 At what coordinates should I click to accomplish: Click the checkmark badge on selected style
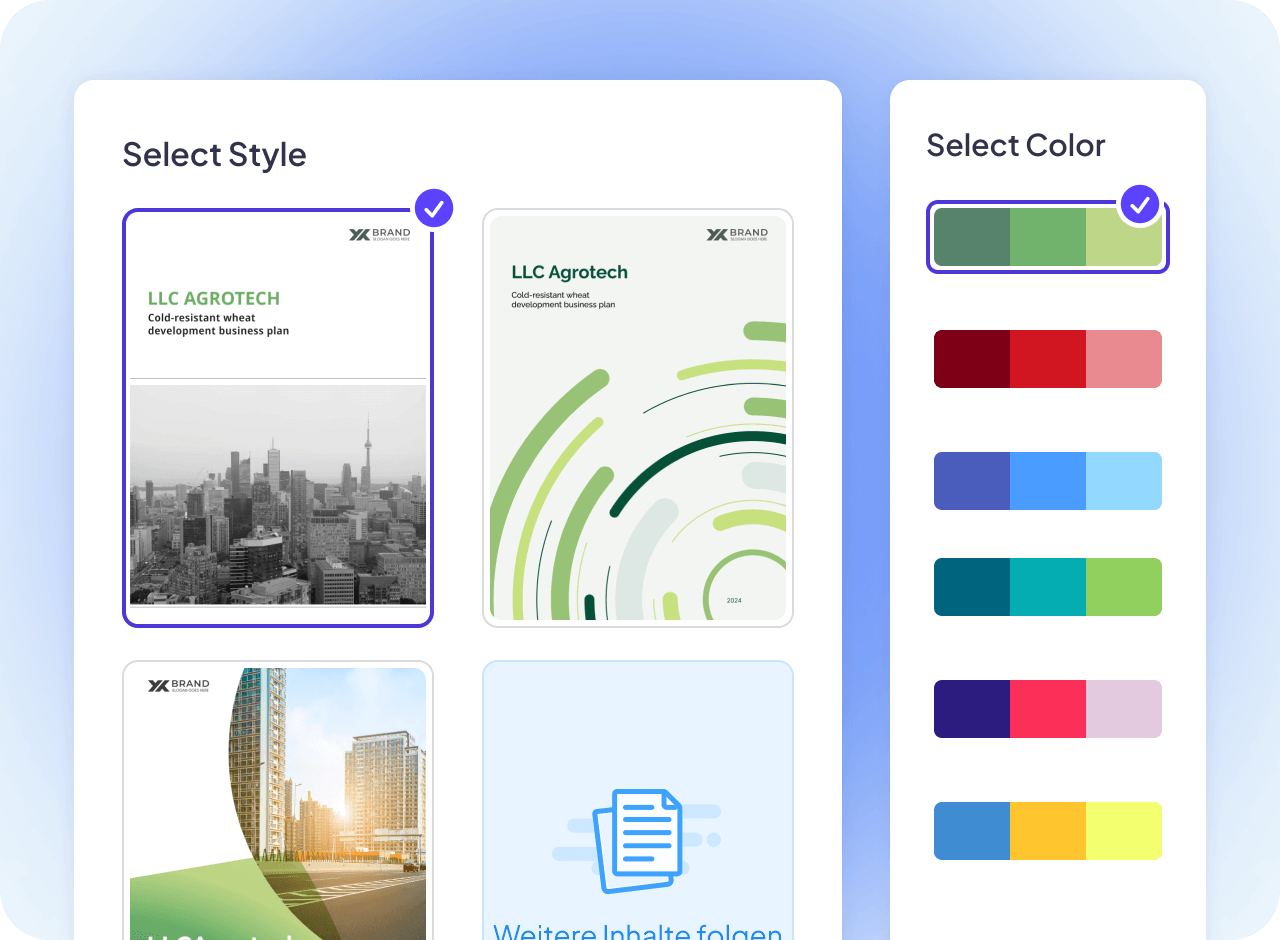coord(434,208)
